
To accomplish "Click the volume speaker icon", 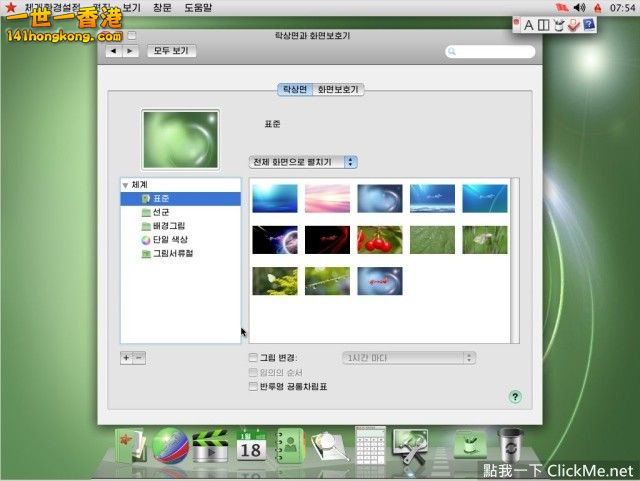I will click(579, 7).
